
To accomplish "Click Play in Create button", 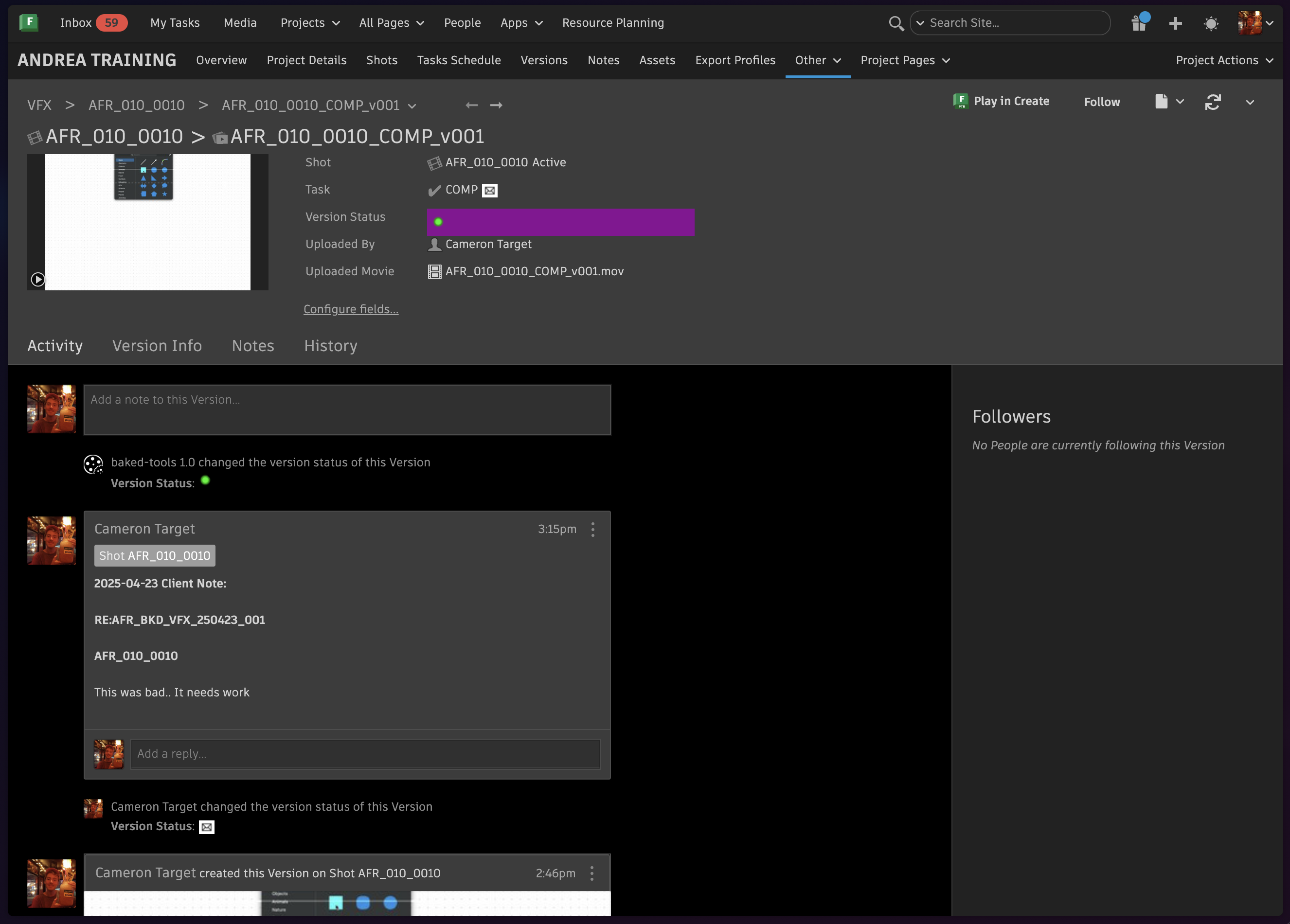I will click(x=1002, y=101).
